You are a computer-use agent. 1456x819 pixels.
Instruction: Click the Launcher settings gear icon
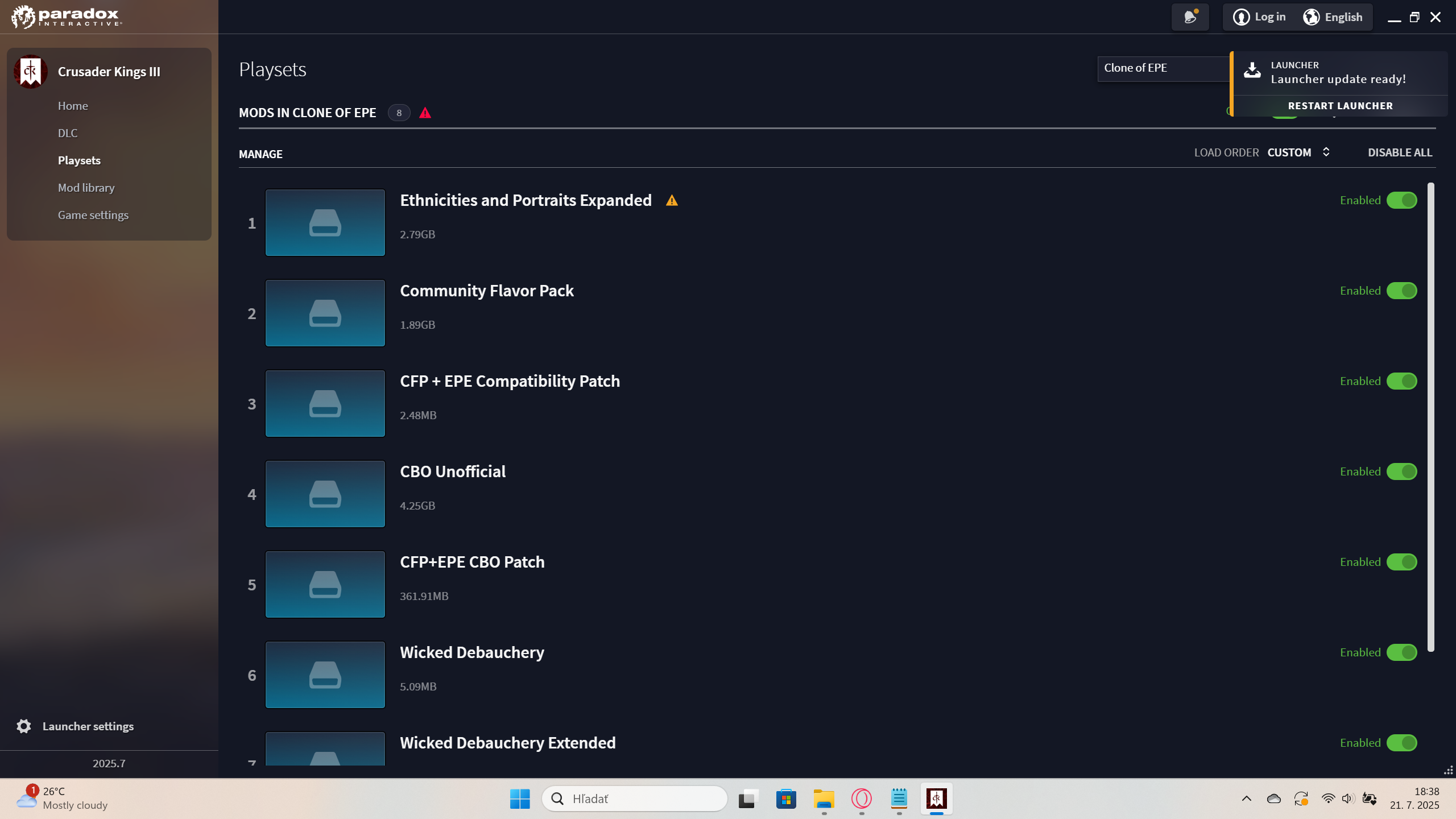24,726
